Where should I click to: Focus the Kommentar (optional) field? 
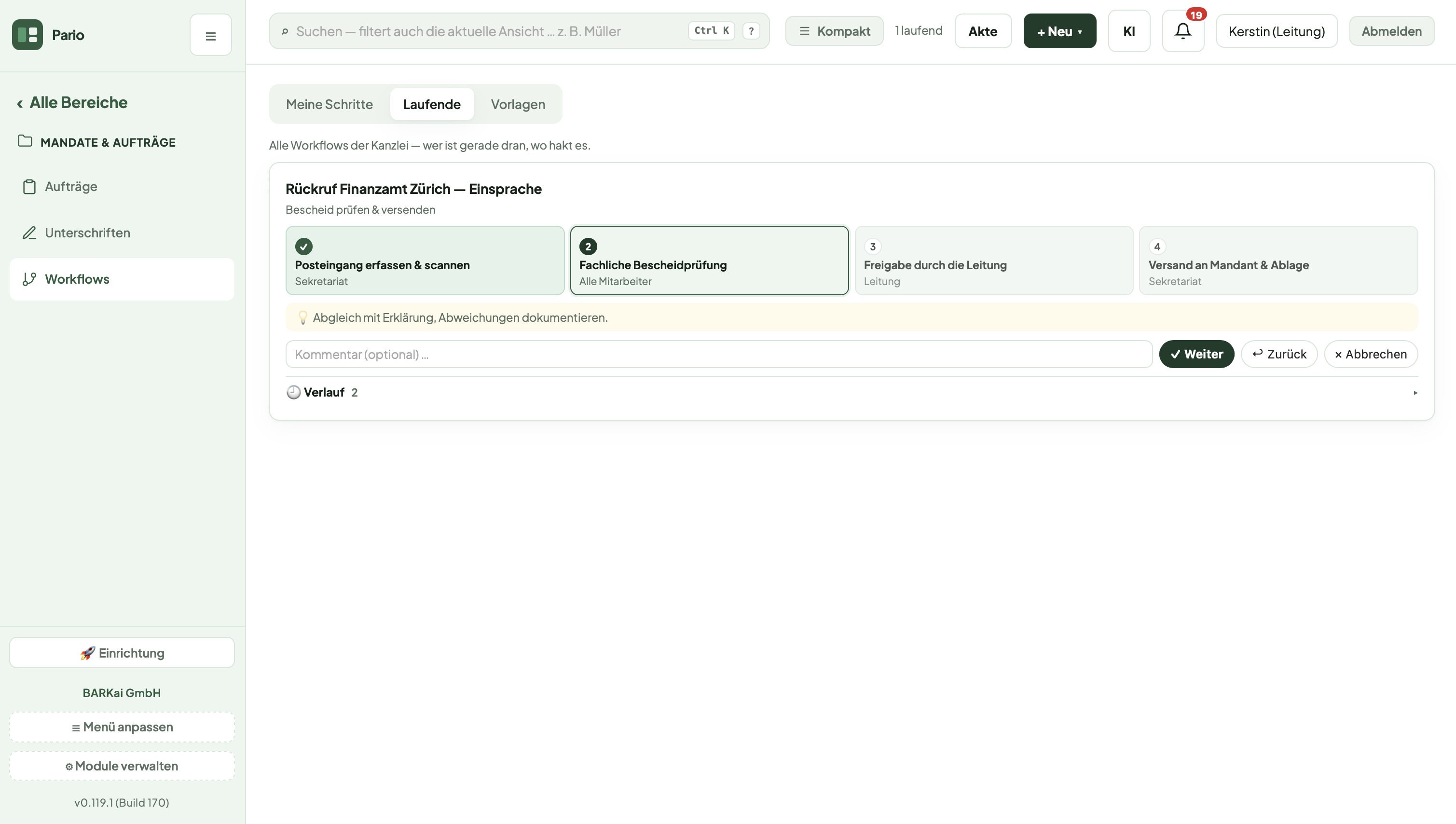click(x=719, y=354)
